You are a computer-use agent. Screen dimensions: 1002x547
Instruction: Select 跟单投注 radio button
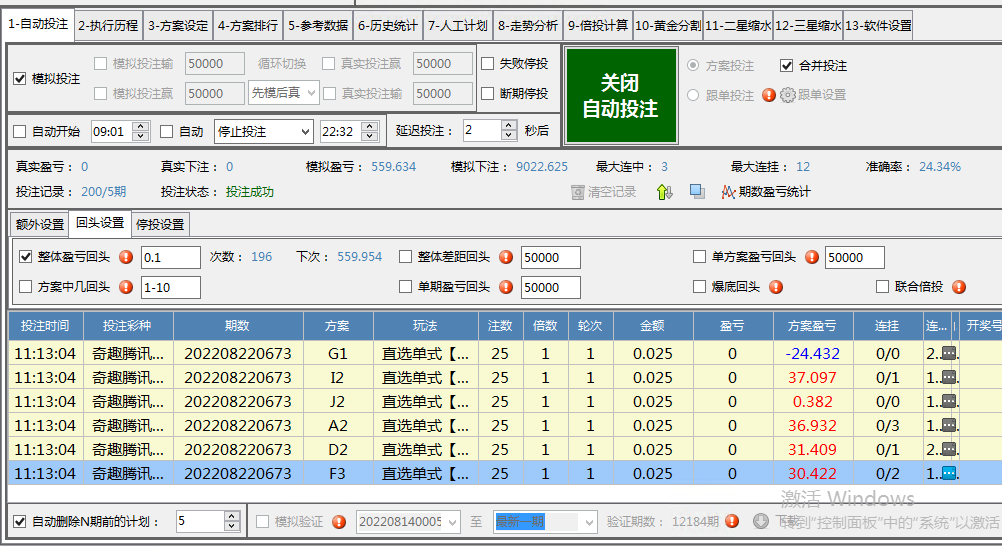click(x=693, y=95)
